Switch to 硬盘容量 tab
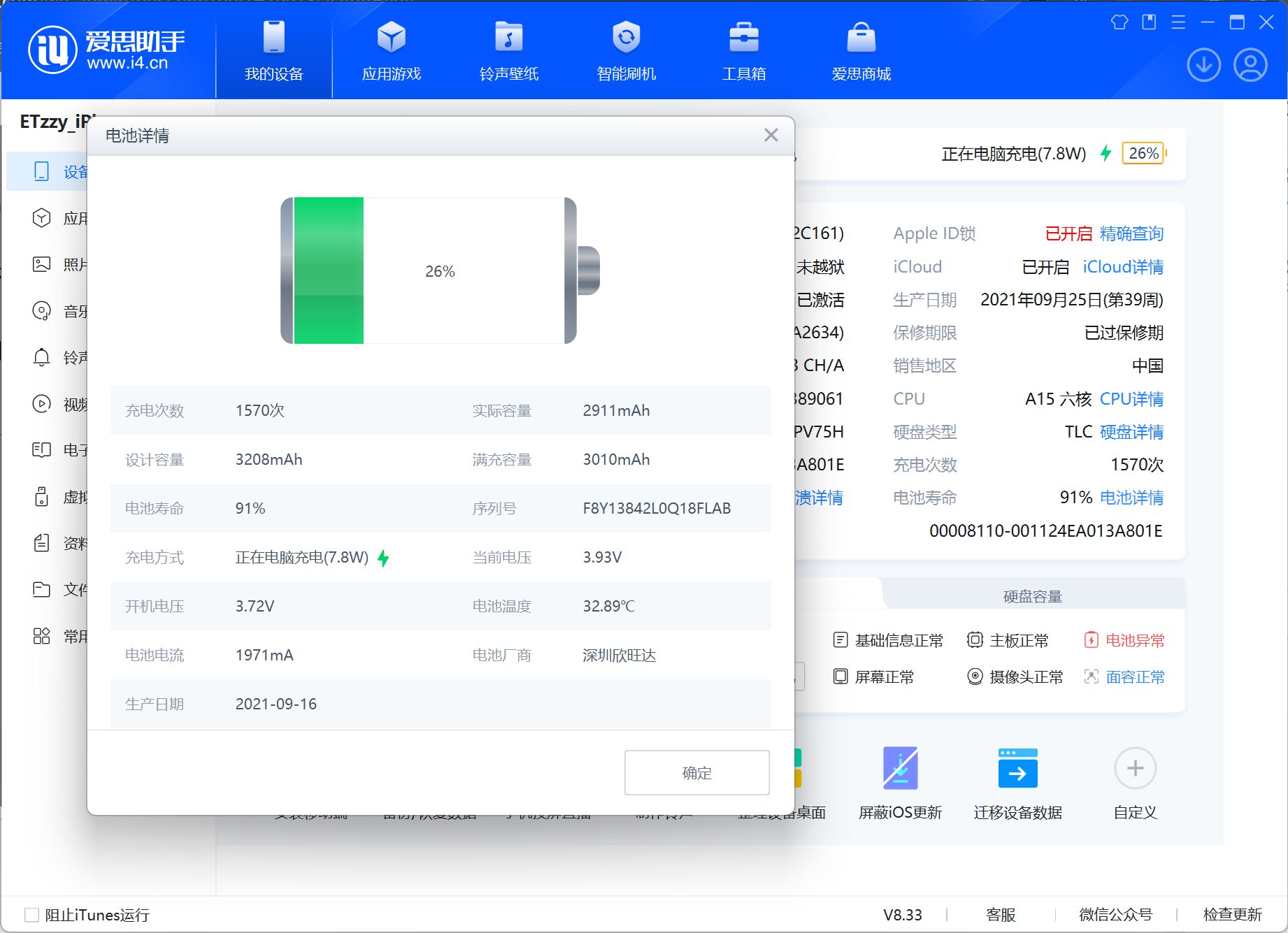1288x933 pixels. [x=1032, y=596]
